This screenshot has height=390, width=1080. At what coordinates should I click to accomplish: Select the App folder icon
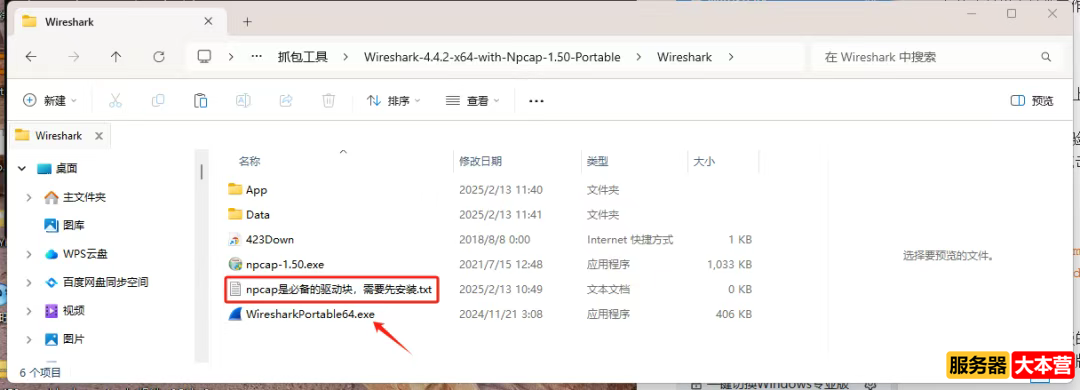coord(236,189)
